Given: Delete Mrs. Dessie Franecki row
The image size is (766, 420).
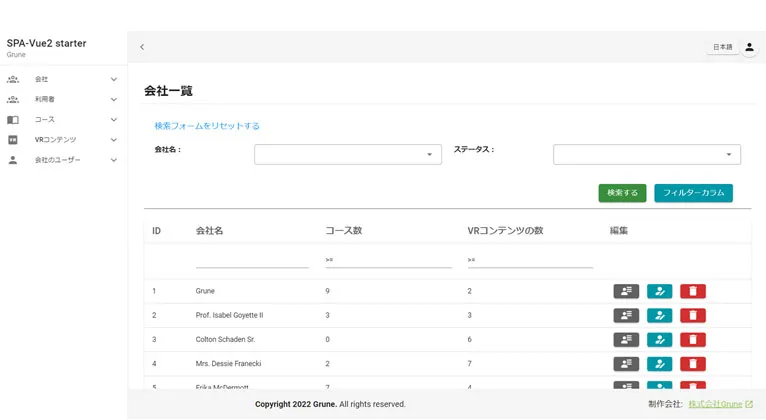Looking at the screenshot, I should click(693, 364).
